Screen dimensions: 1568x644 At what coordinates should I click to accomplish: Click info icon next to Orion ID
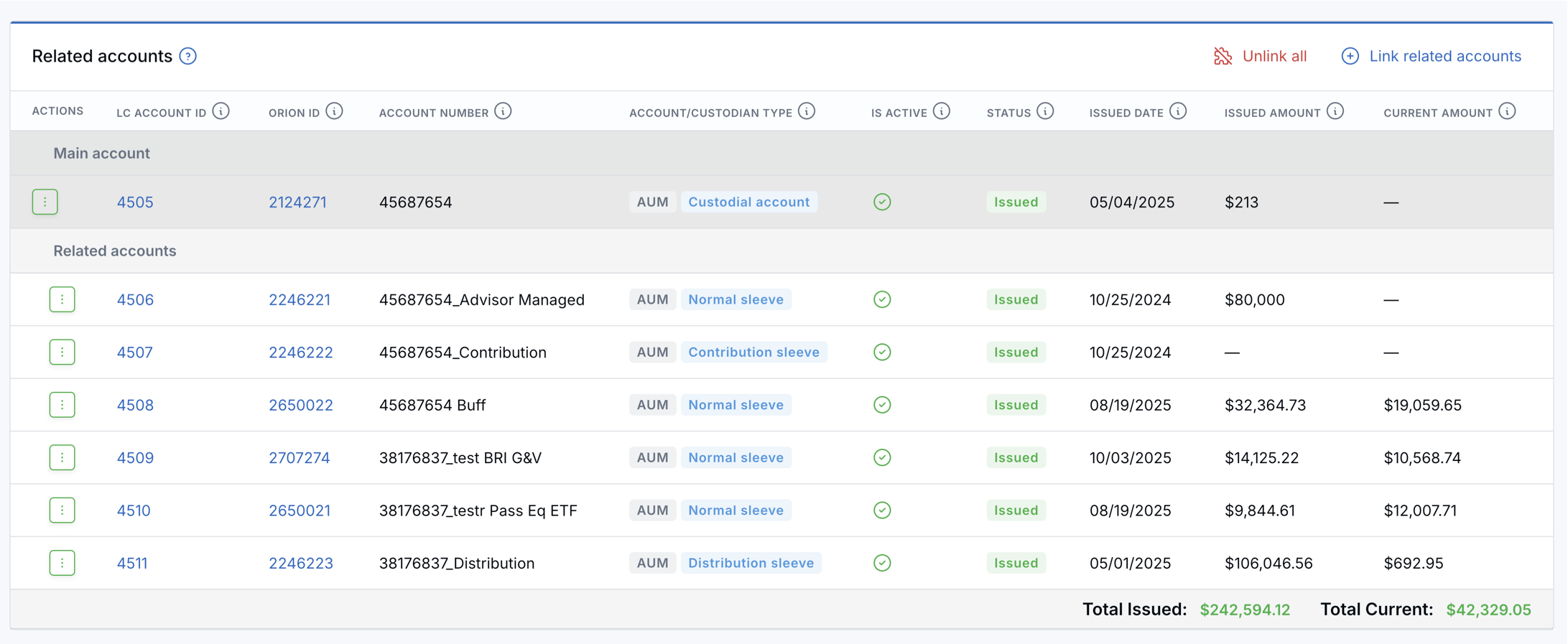pos(334,111)
